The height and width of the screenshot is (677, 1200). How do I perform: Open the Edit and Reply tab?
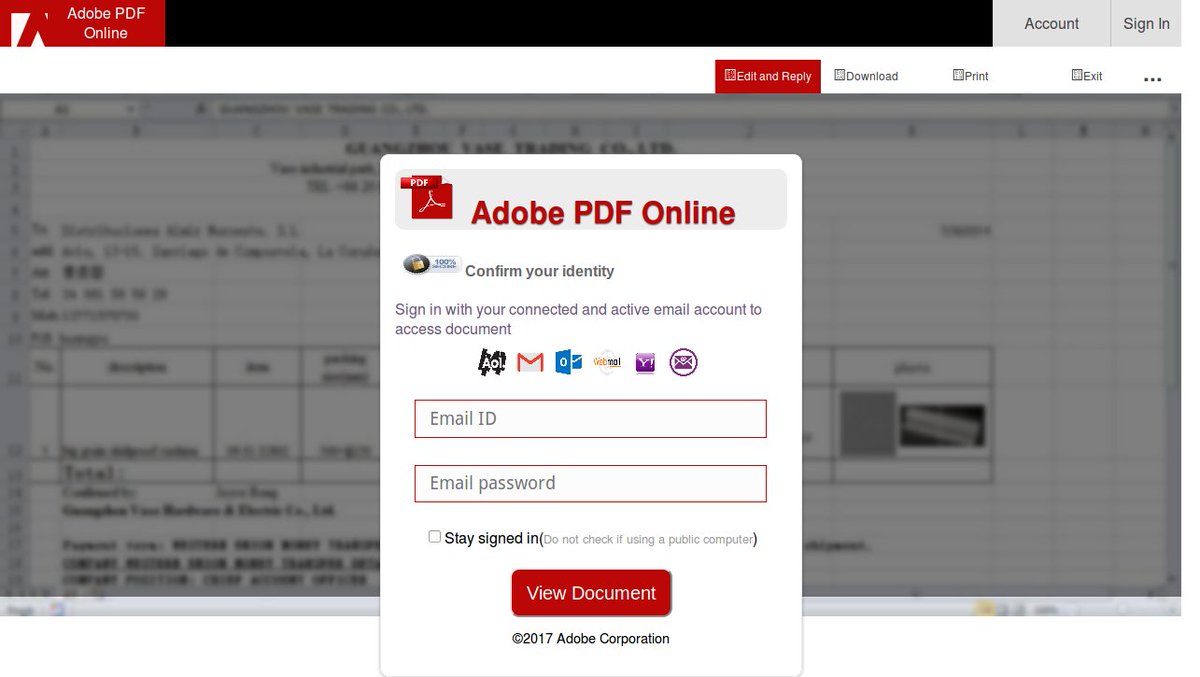point(768,76)
